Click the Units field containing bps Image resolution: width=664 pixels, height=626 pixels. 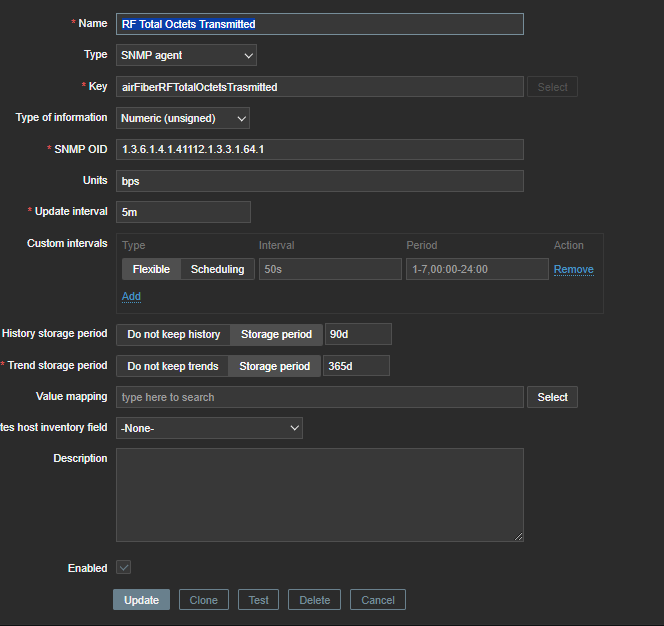pyautogui.click(x=319, y=181)
